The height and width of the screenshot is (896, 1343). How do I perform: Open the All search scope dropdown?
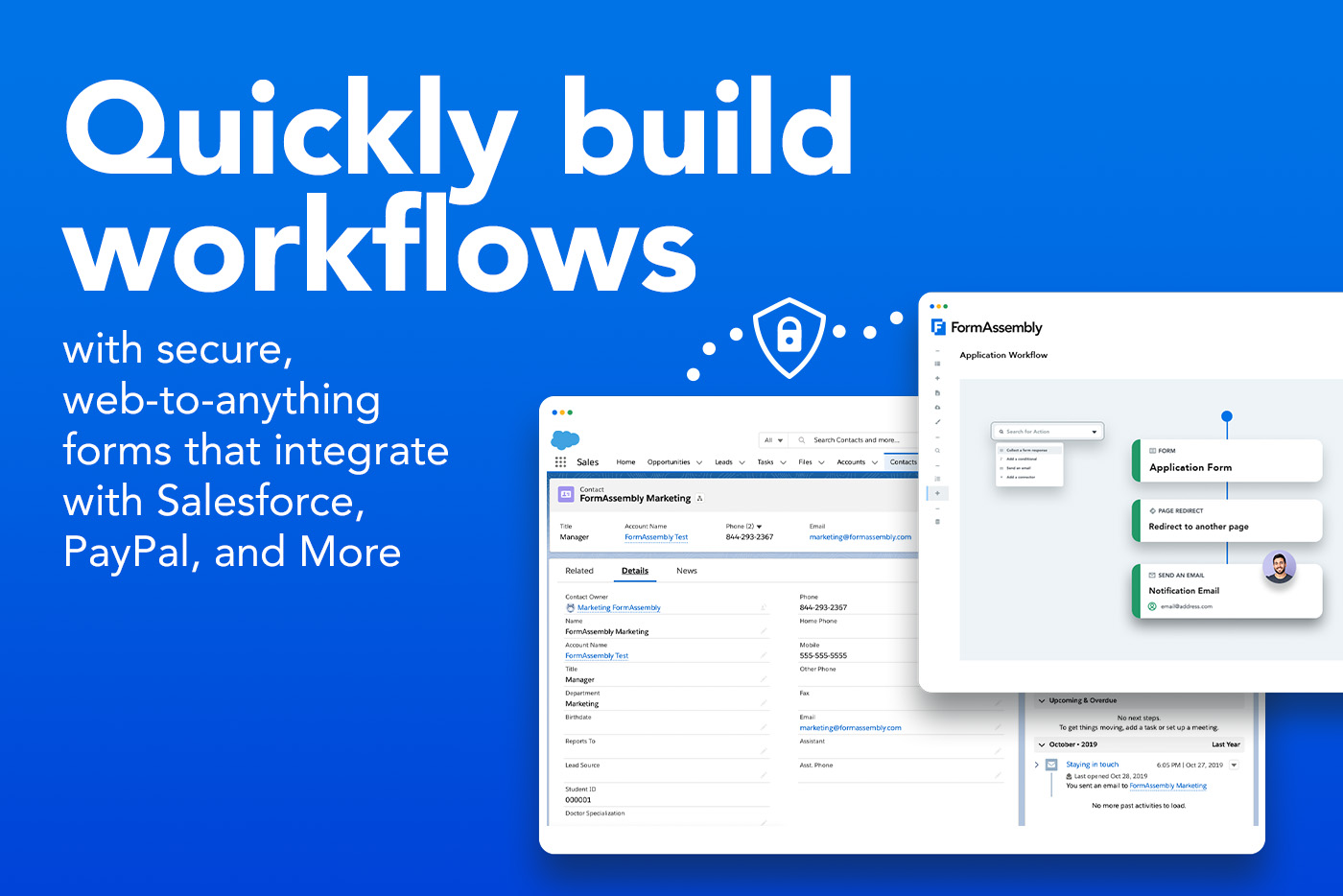coord(773,440)
